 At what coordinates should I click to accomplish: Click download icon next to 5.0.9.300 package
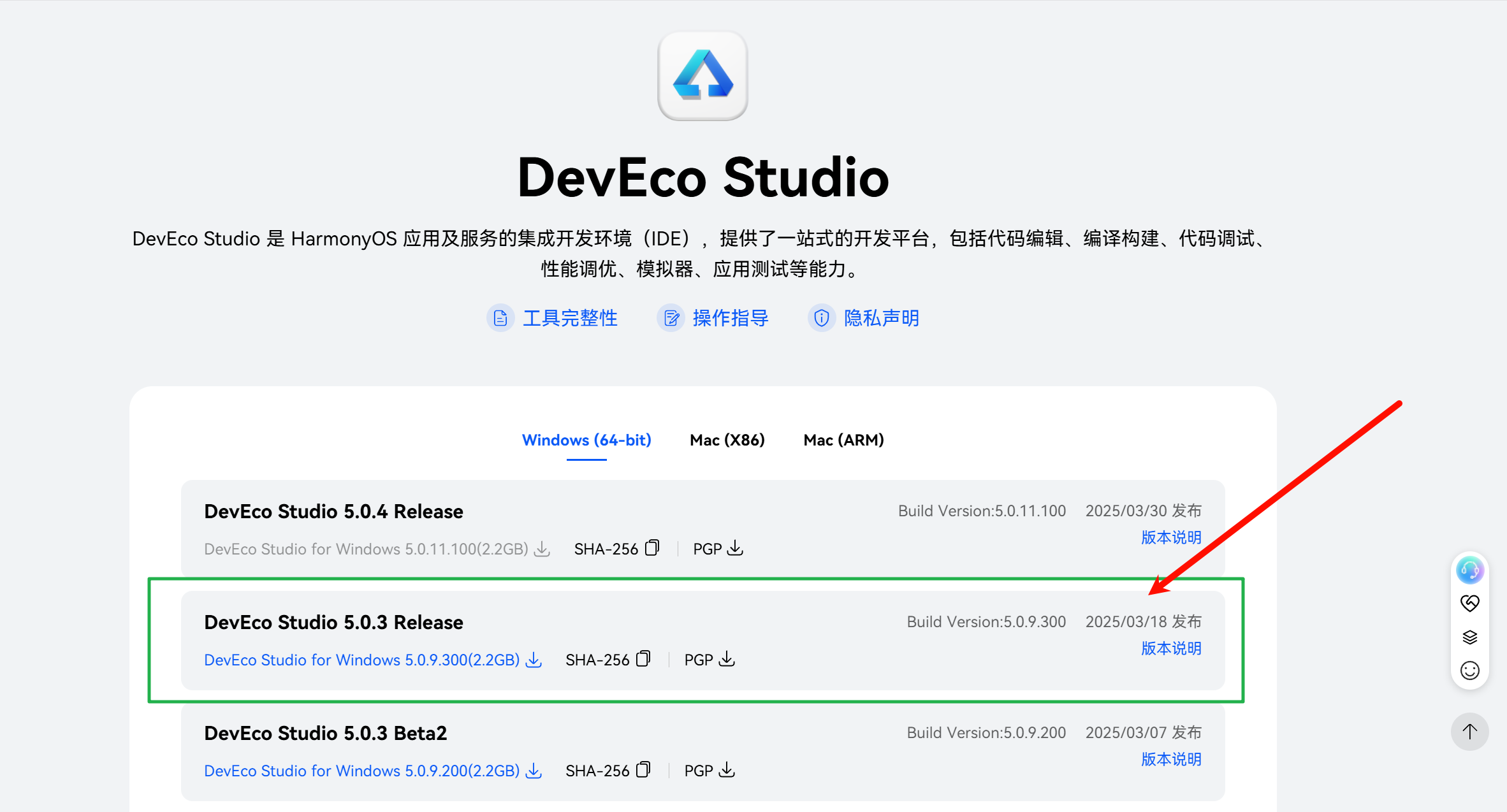(x=534, y=659)
